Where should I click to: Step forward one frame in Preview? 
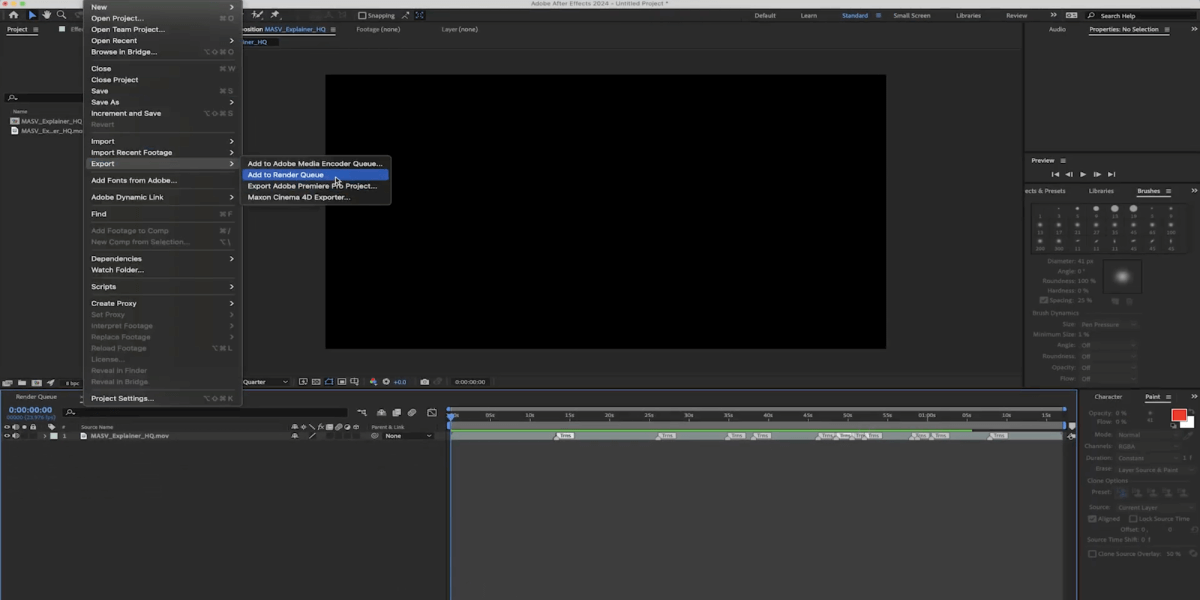coord(1097,174)
